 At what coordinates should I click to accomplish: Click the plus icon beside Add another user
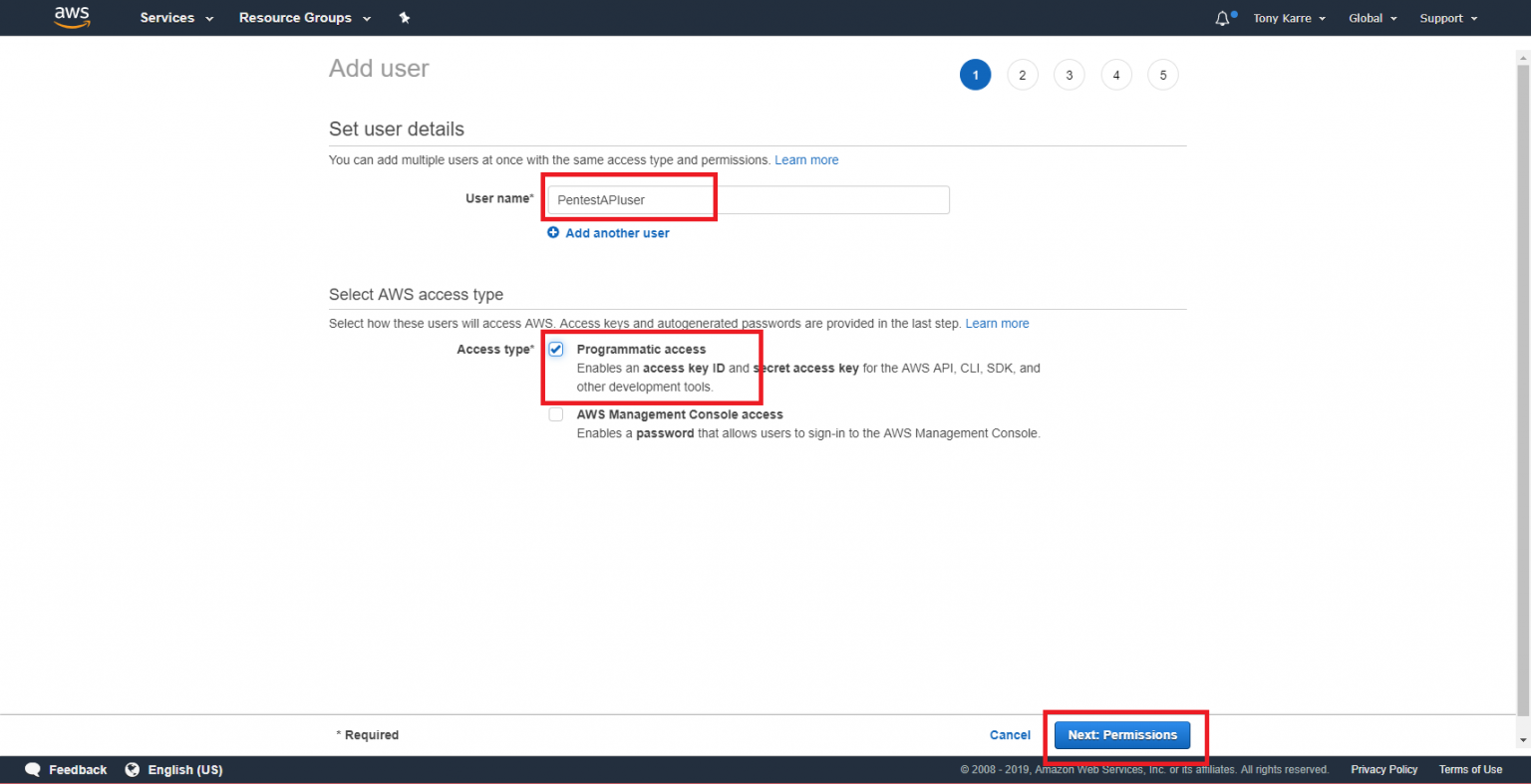click(553, 232)
